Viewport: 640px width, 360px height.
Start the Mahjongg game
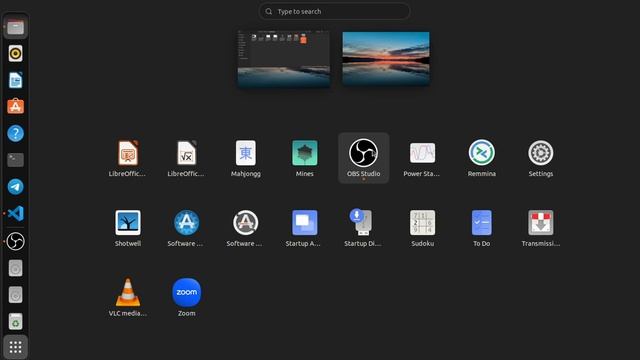(245, 158)
